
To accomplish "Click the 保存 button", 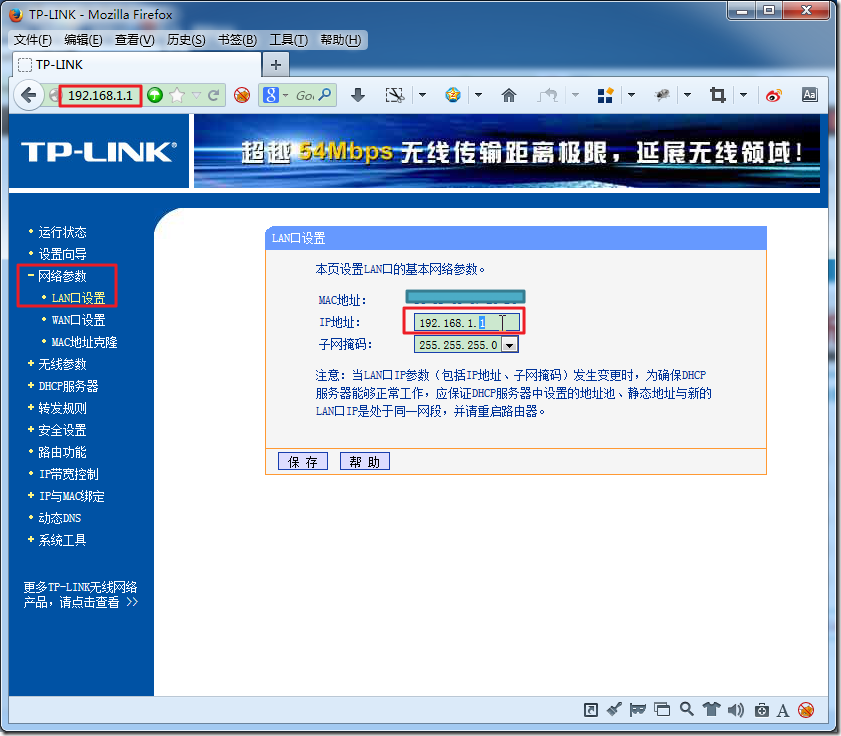I will tap(303, 461).
